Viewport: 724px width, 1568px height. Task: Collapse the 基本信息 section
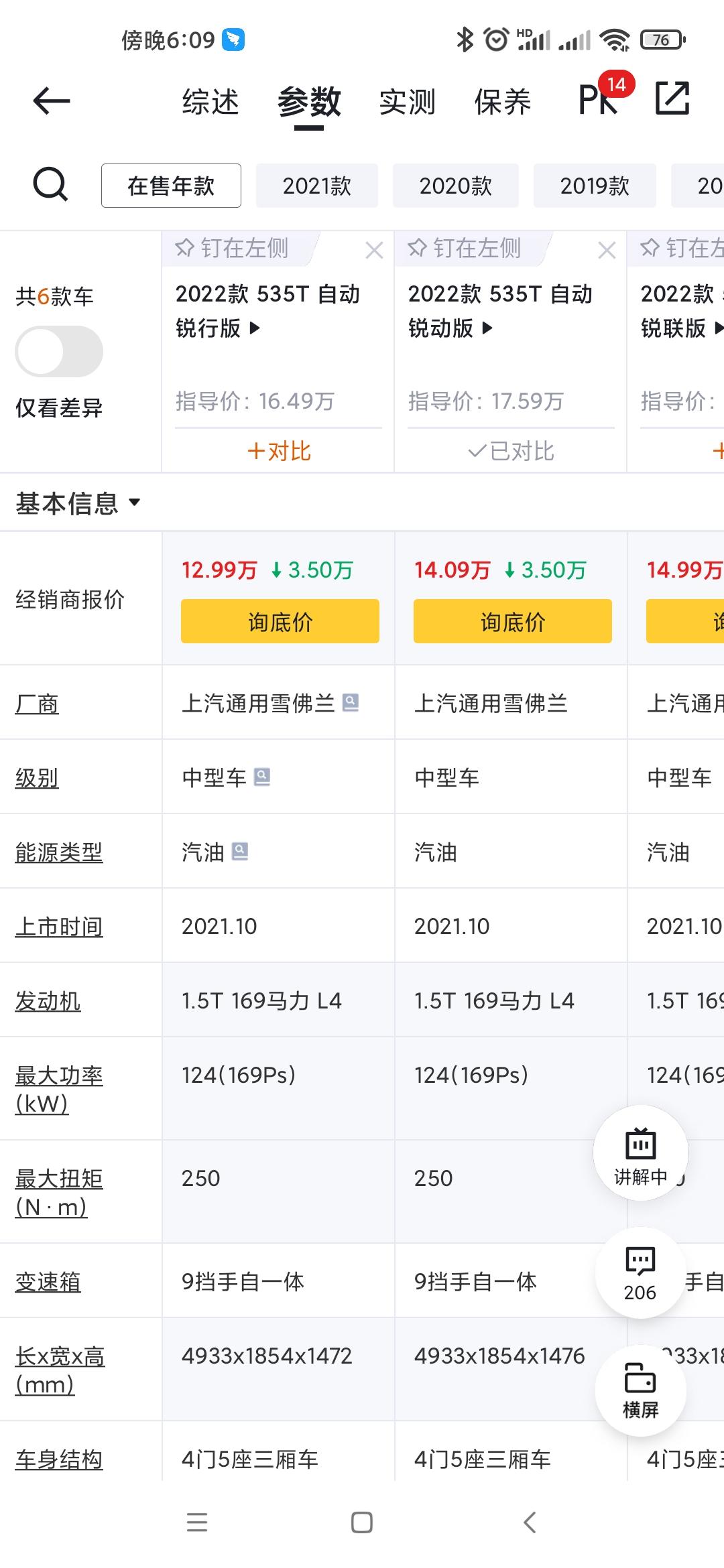78,503
